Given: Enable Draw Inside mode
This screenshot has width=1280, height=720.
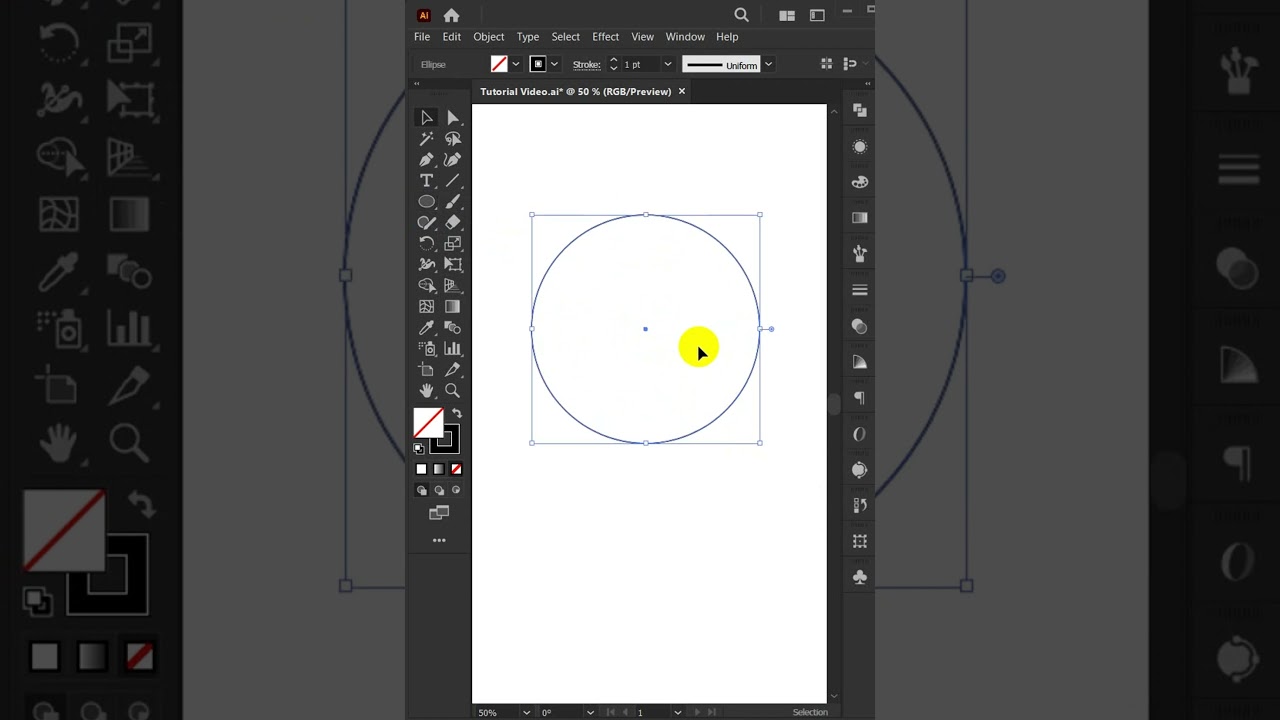Looking at the screenshot, I should coord(456,490).
